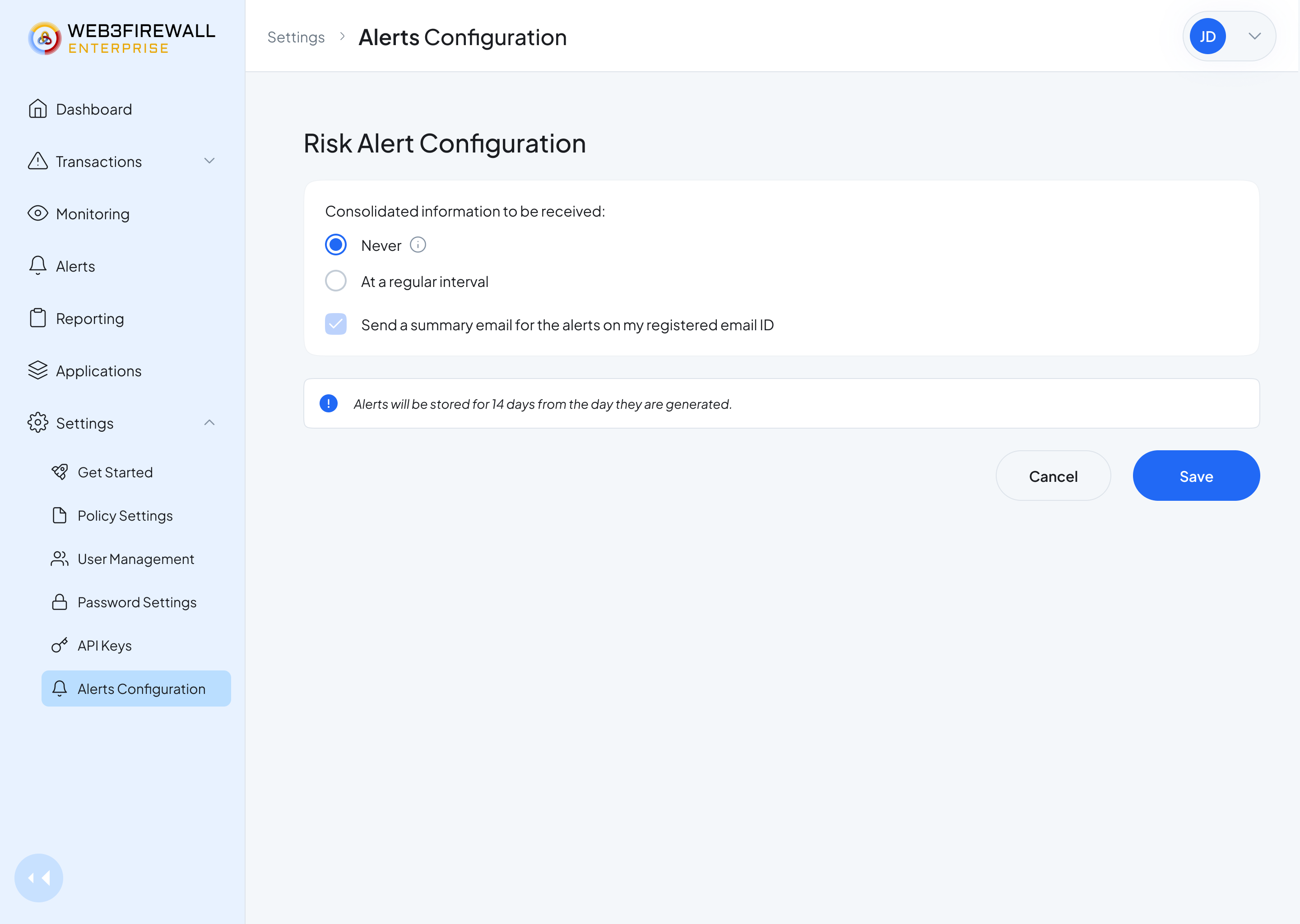Click the Alerts bell icon in sidebar
Image resolution: width=1300 pixels, height=924 pixels.
tap(37, 266)
